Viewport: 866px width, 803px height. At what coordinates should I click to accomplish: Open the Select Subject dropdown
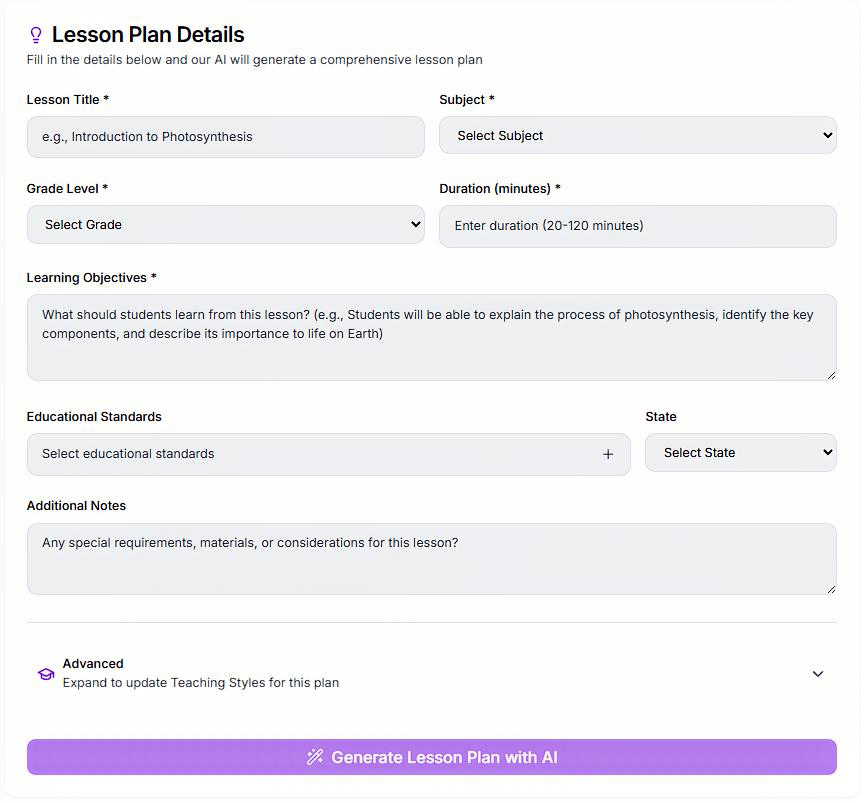(x=637, y=136)
